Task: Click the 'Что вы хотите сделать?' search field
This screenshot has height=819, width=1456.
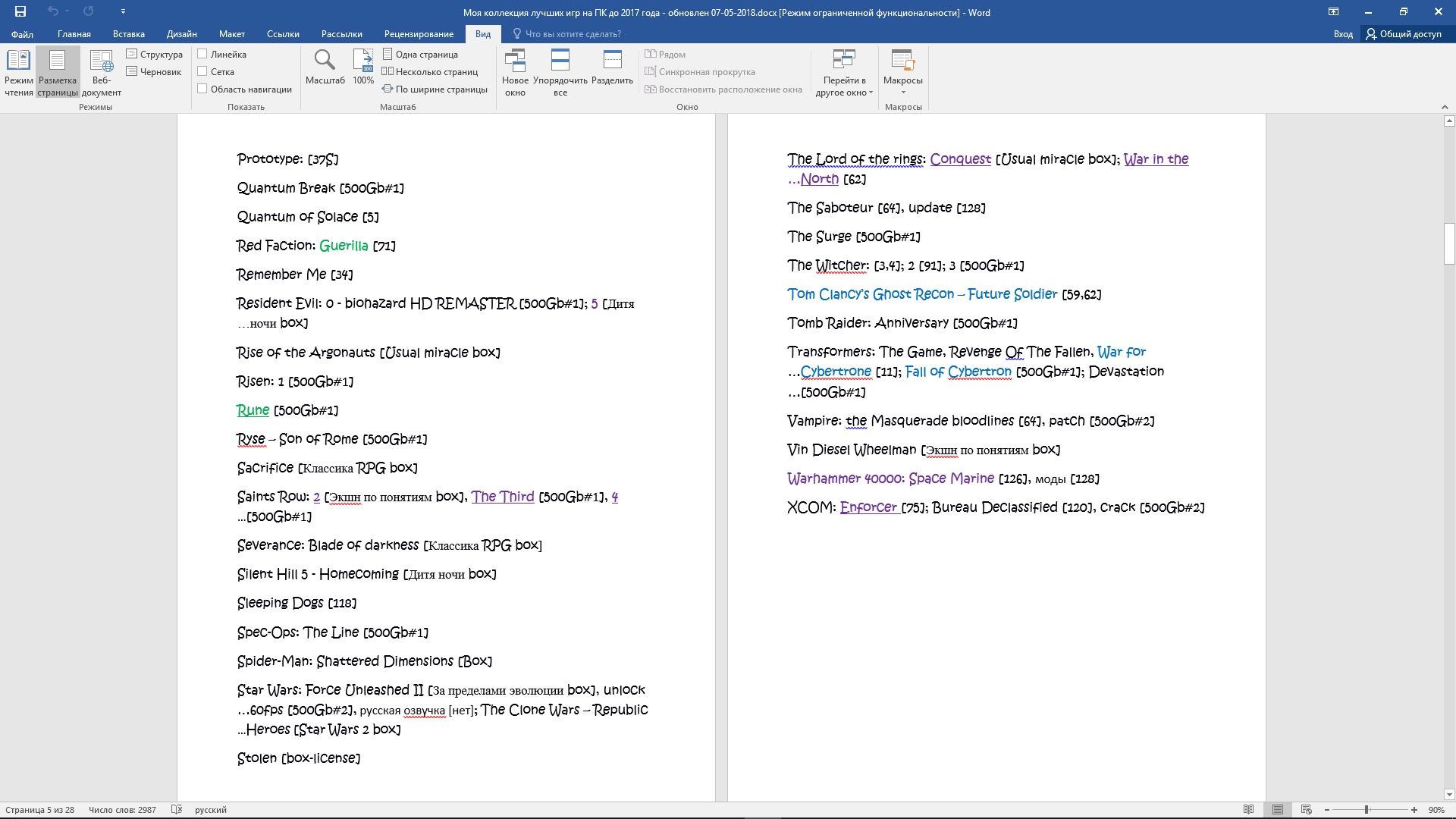Action: point(573,34)
